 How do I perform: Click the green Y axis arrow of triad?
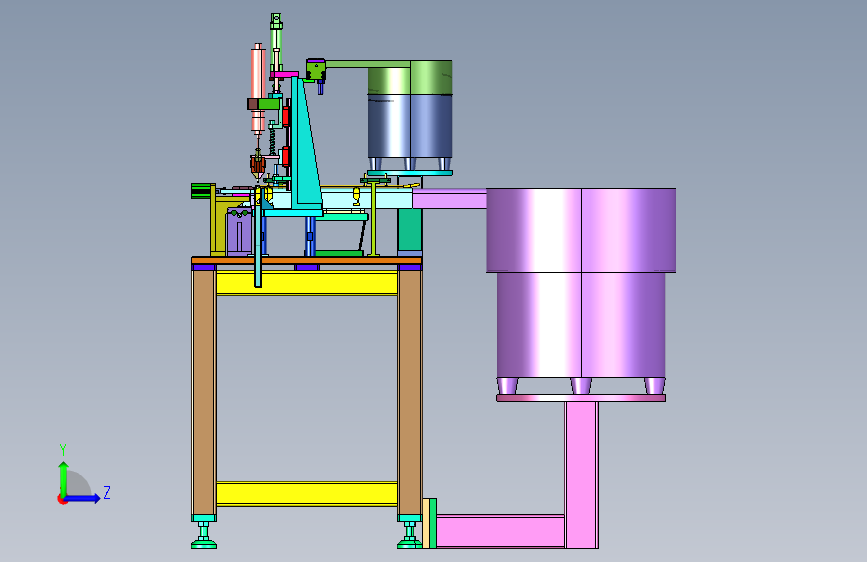(x=64, y=478)
